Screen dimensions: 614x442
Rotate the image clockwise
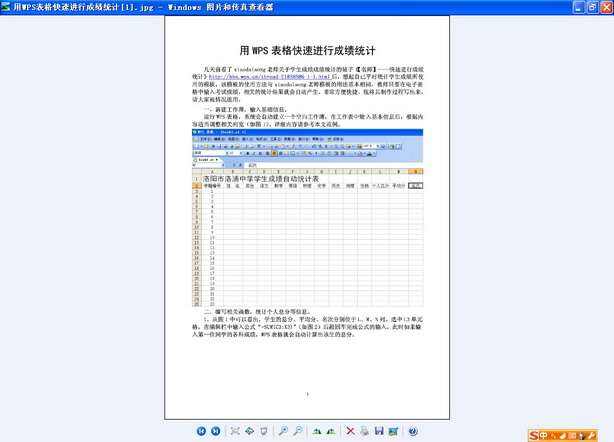coord(317,431)
